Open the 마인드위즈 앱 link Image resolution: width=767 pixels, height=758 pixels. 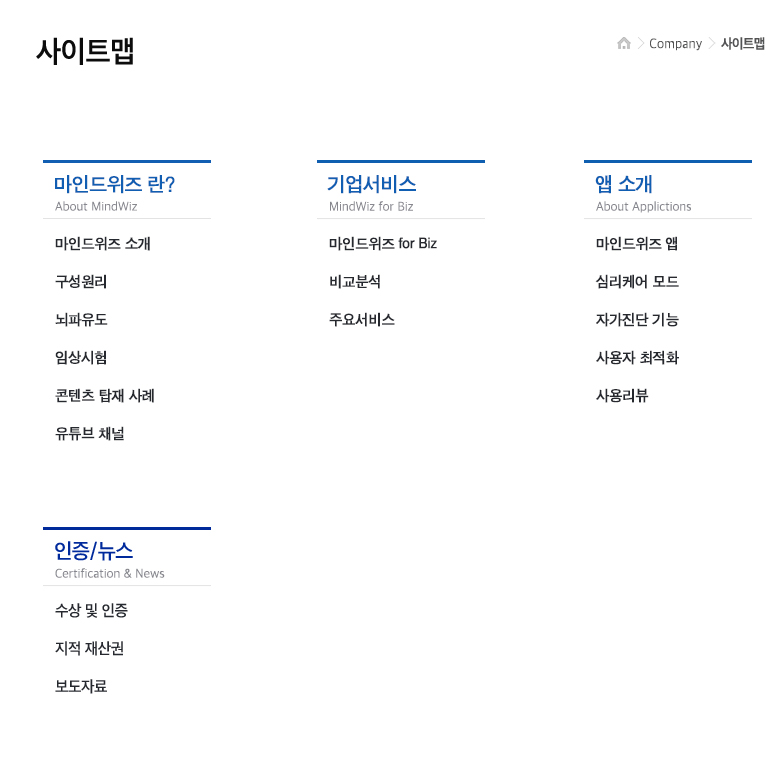pyautogui.click(x=636, y=244)
